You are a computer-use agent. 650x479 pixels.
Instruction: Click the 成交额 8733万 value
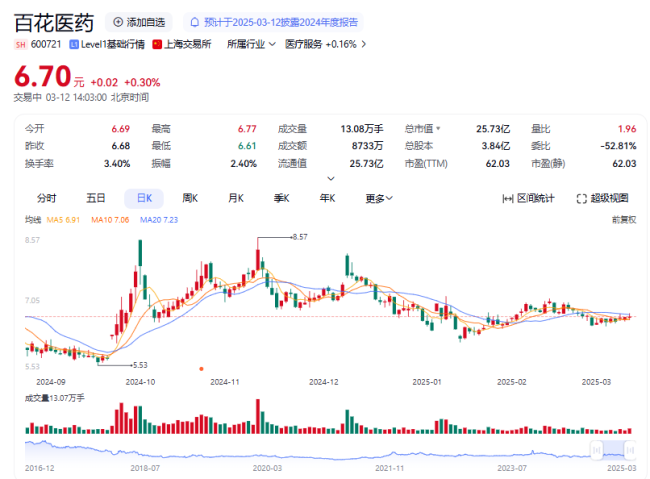[x=368, y=146]
